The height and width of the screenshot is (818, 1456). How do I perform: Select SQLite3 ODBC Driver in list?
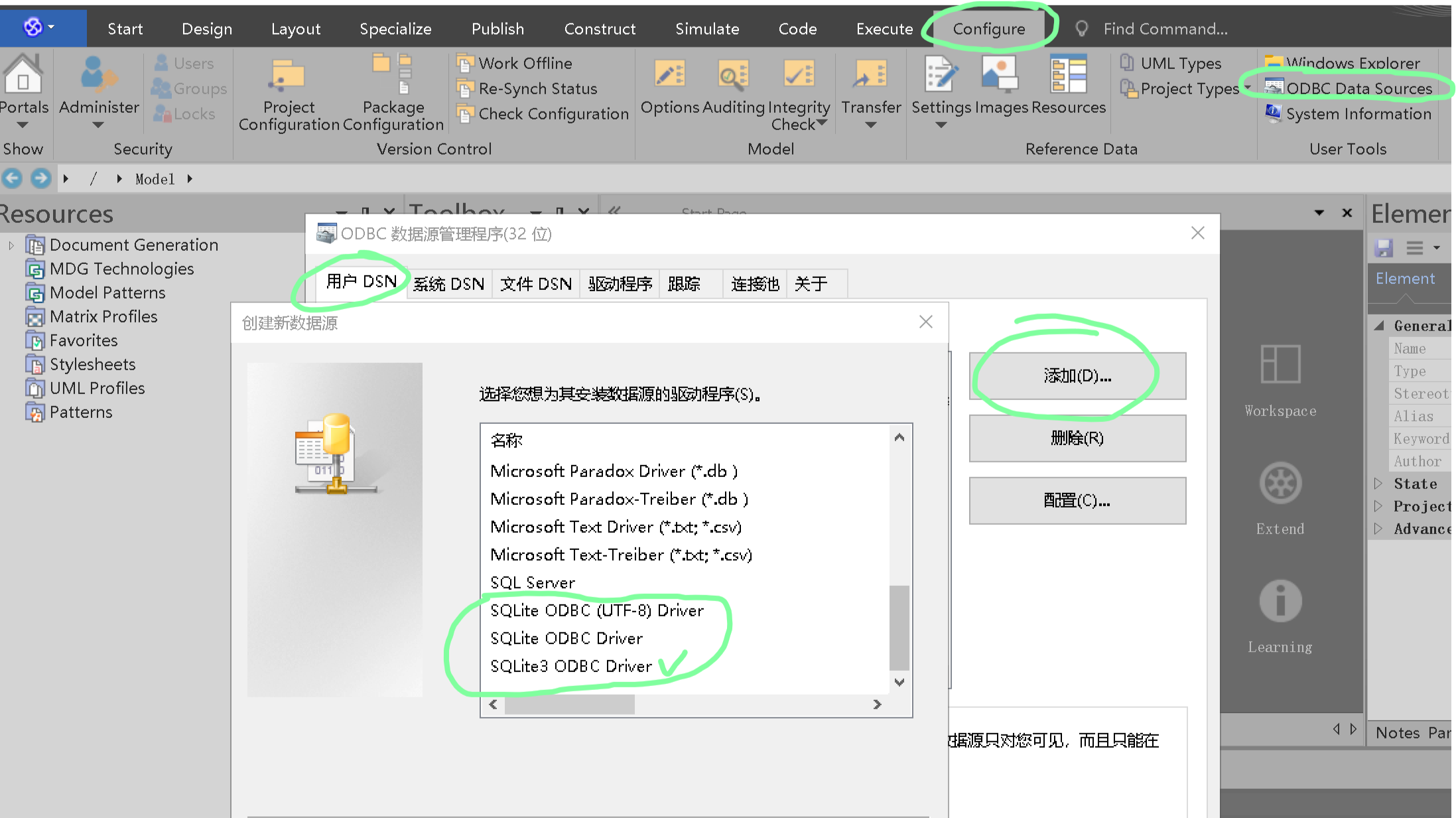pyautogui.click(x=571, y=666)
